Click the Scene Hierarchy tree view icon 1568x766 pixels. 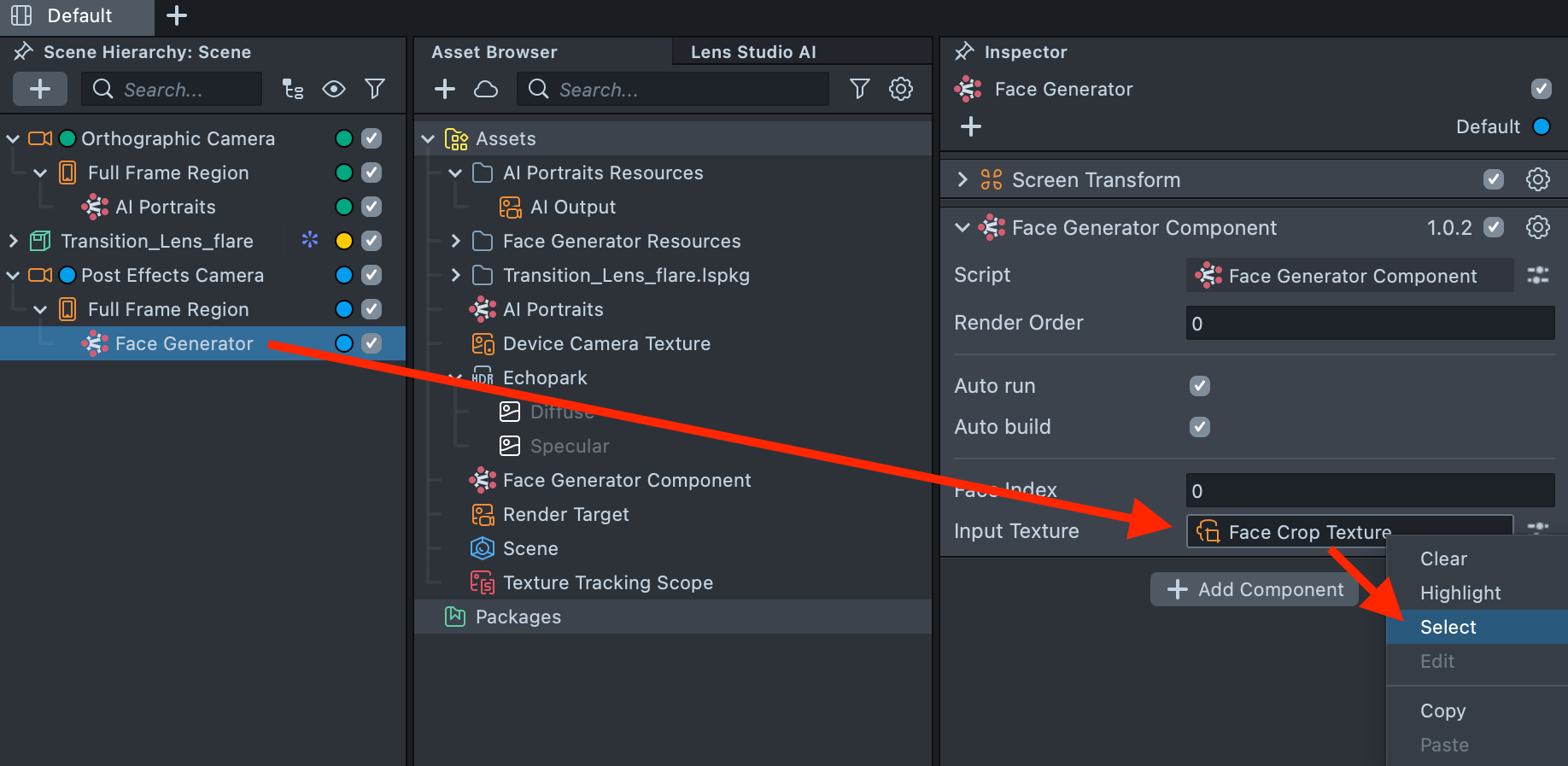tap(293, 89)
